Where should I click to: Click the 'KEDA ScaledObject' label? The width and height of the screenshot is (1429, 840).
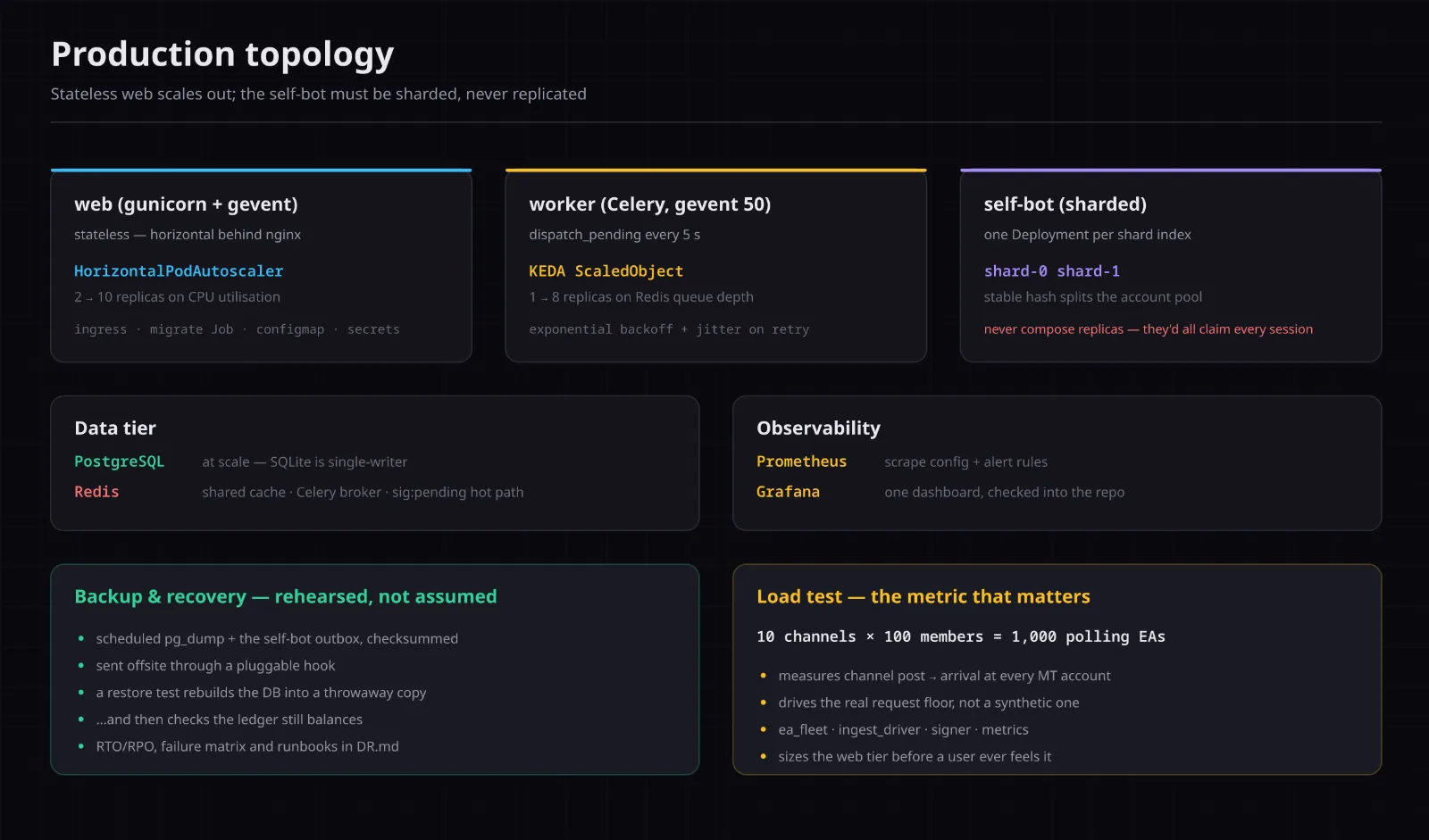606,270
